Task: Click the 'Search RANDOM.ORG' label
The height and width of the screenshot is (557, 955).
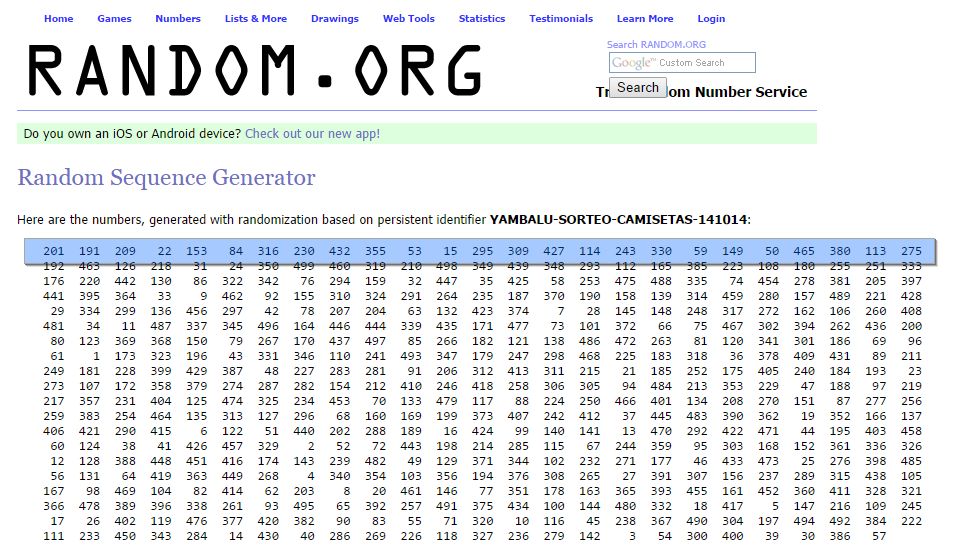Action: pyautogui.click(x=656, y=44)
